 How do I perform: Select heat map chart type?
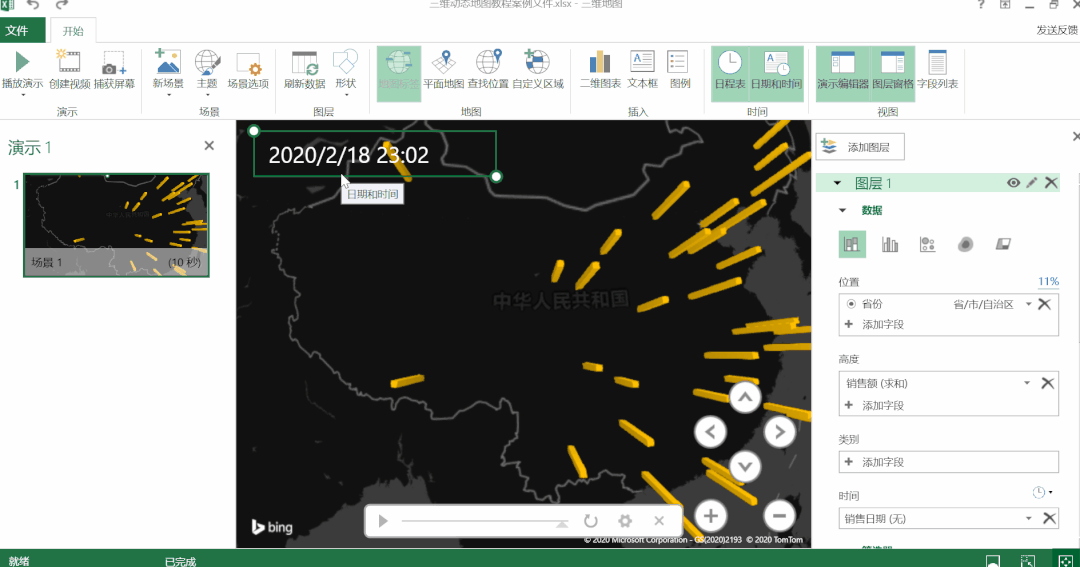coord(966,244)
